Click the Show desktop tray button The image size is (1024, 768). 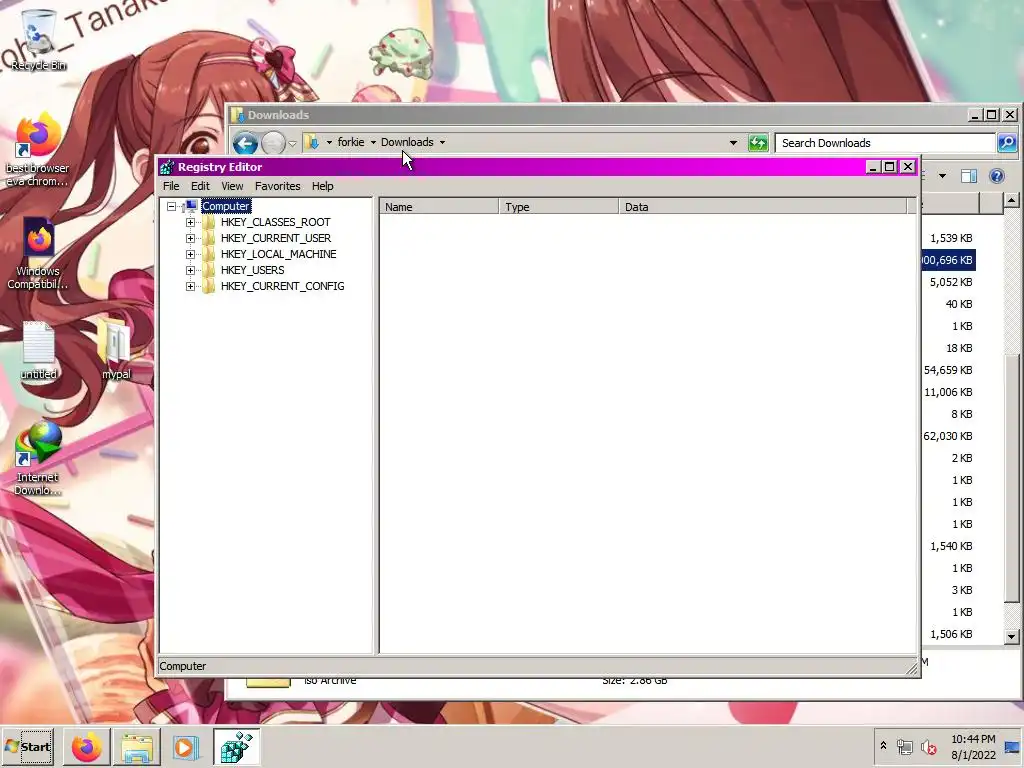click(1013, 746)
